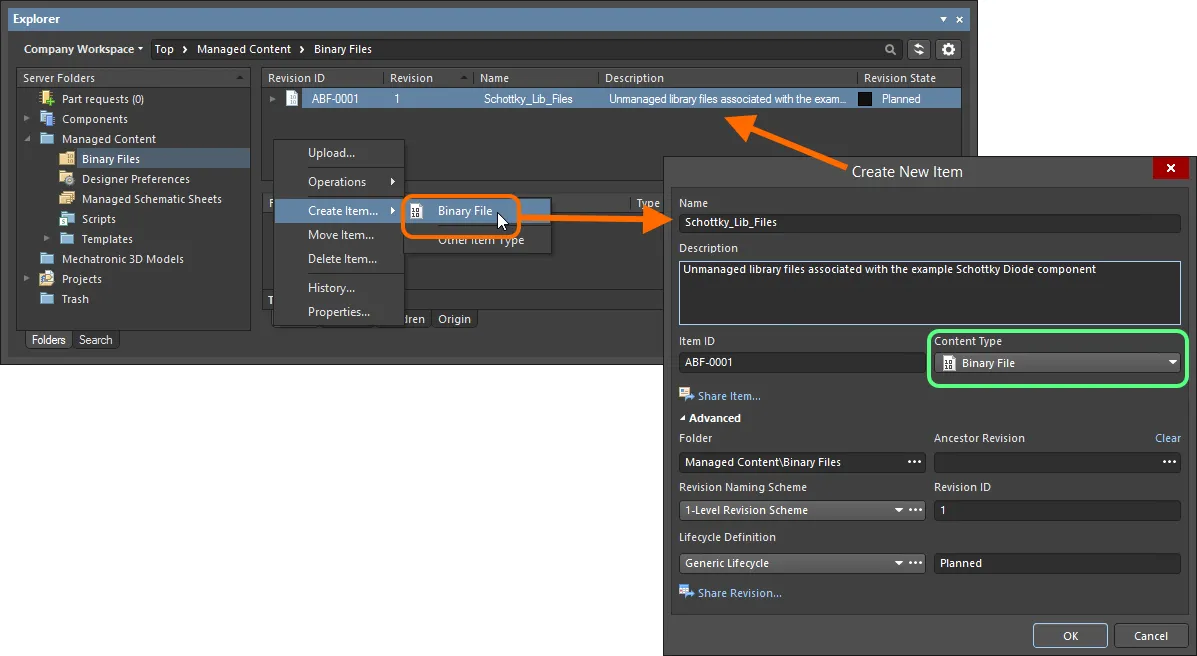This screenshot has width=1197, height=656.
Task: Select the Part requests icon in Server Folders
Action: [x=45, y=99]
